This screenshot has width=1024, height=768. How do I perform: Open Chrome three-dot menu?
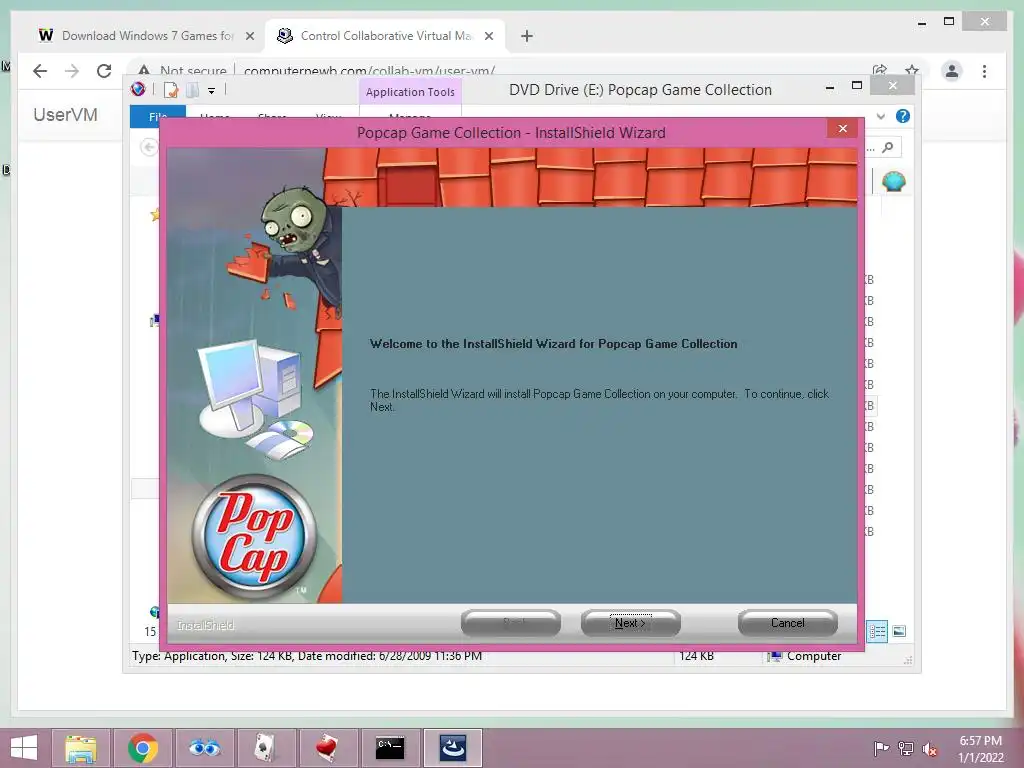pyautogui.click(x=984, y=71)
